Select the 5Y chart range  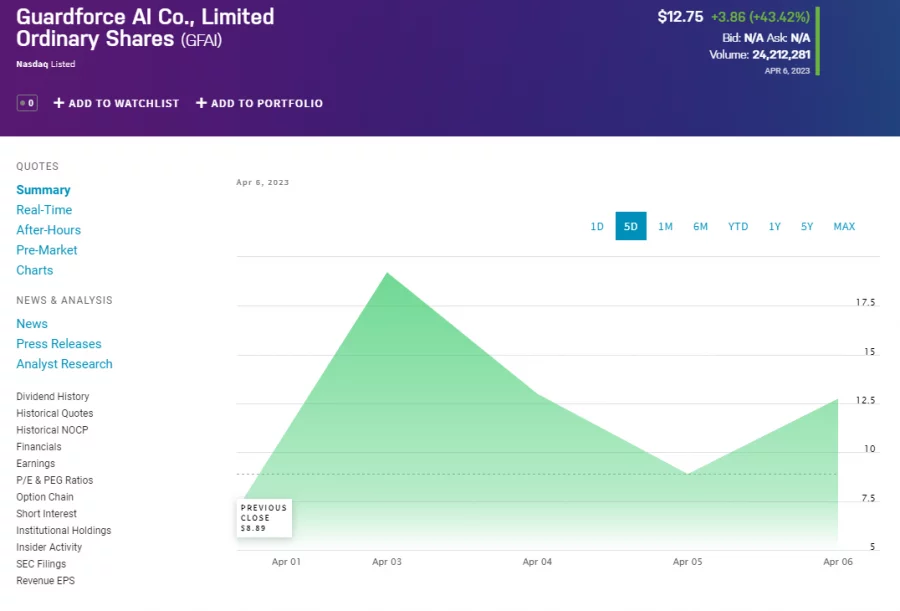coord(807,227)
